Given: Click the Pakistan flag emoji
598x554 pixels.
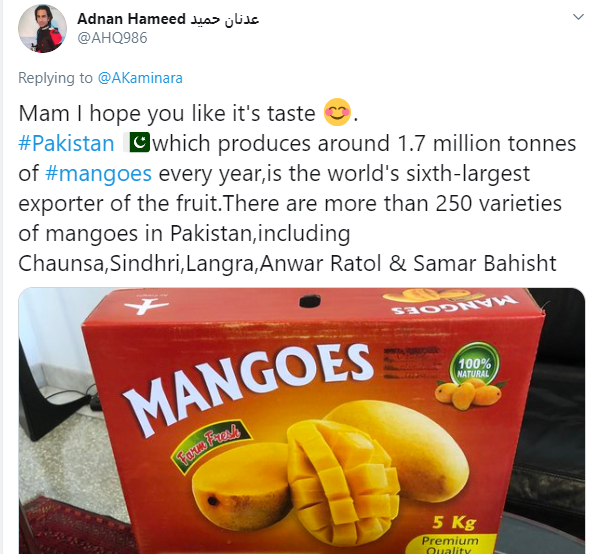Looking at the screenshot, I should (137, 142).
